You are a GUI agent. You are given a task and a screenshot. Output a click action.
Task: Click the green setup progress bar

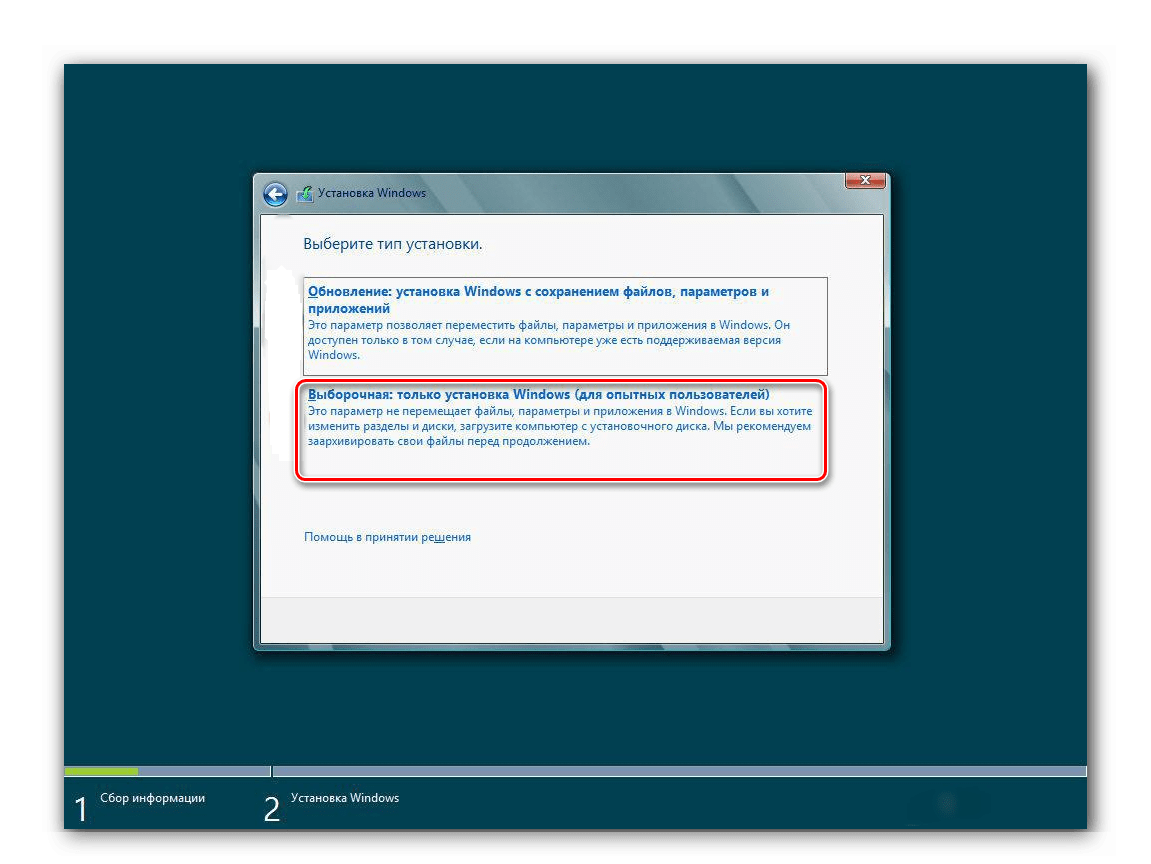(101, 772)
